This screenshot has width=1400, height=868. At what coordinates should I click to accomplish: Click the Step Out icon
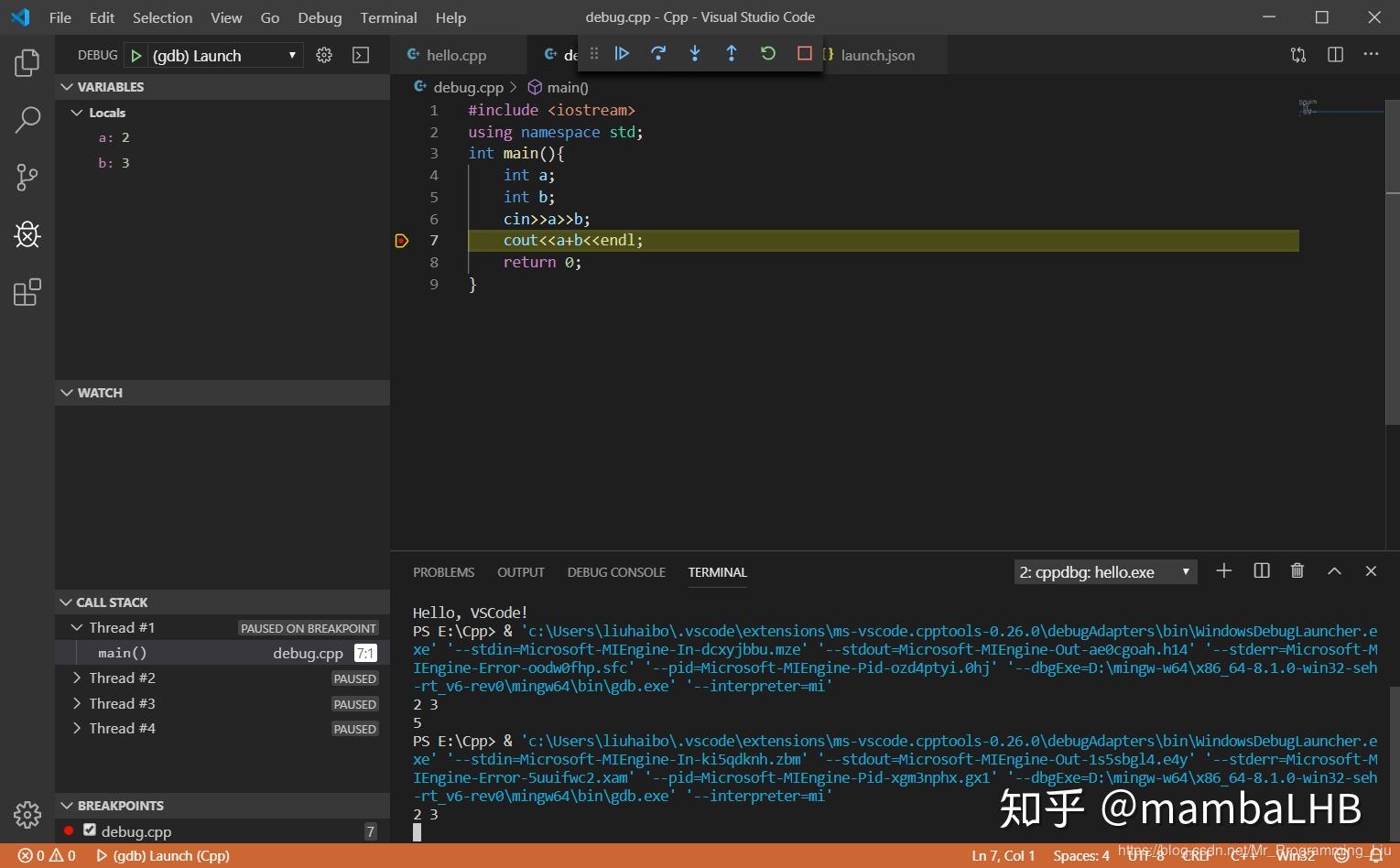coord(732,53)
